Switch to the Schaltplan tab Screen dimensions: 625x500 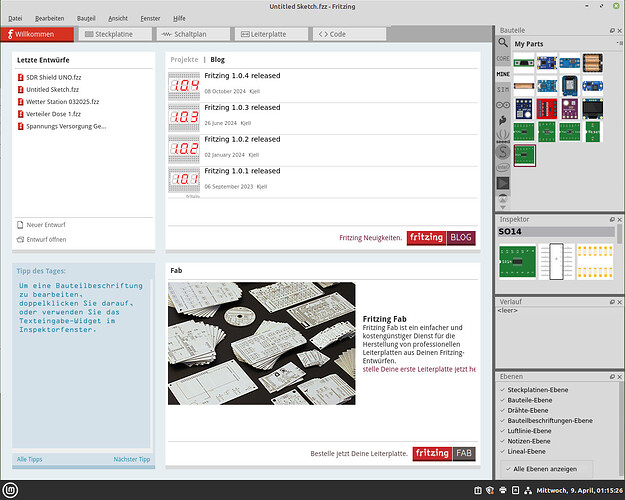[193, 34]
